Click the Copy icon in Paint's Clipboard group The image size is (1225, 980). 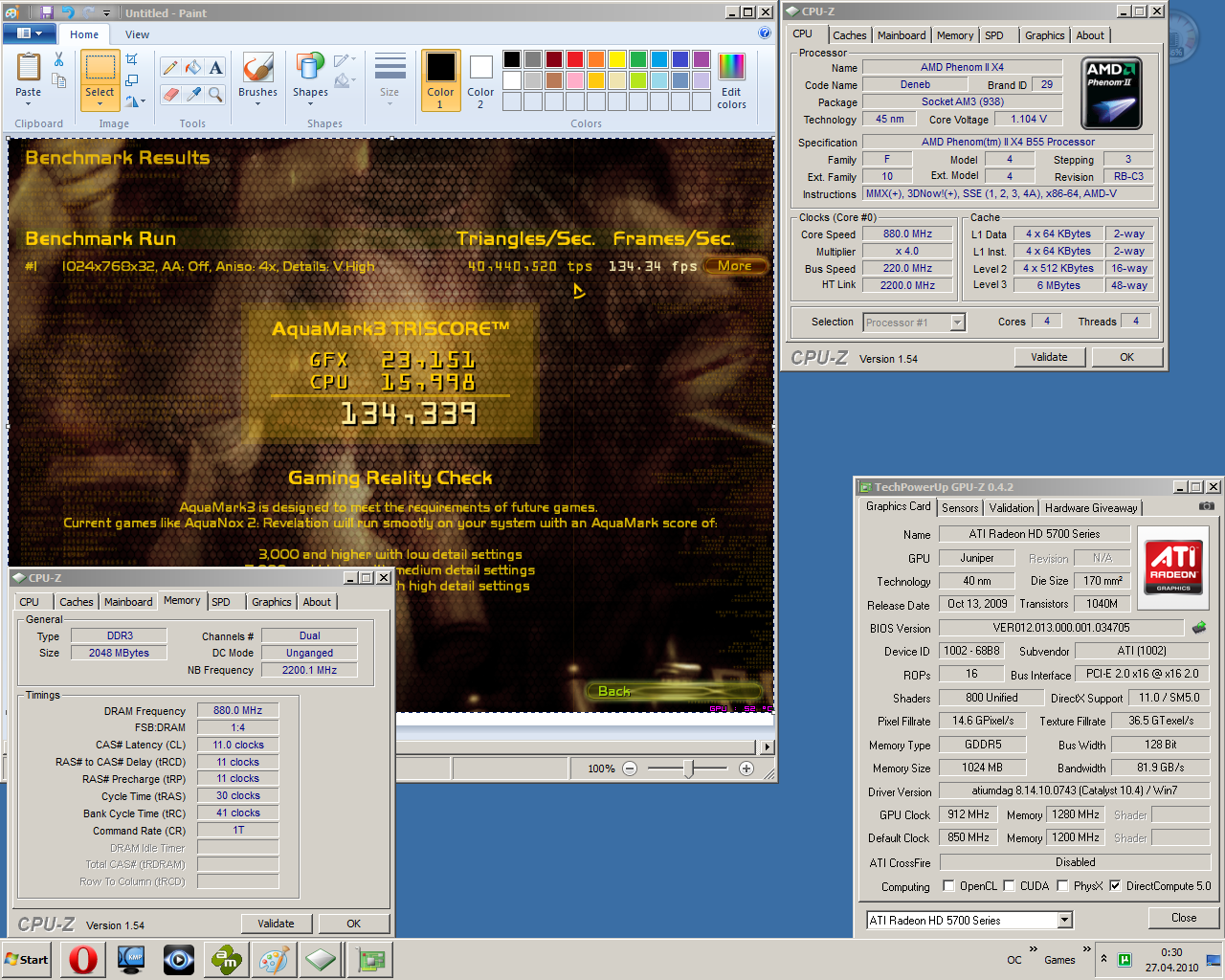tap(58, 81)
